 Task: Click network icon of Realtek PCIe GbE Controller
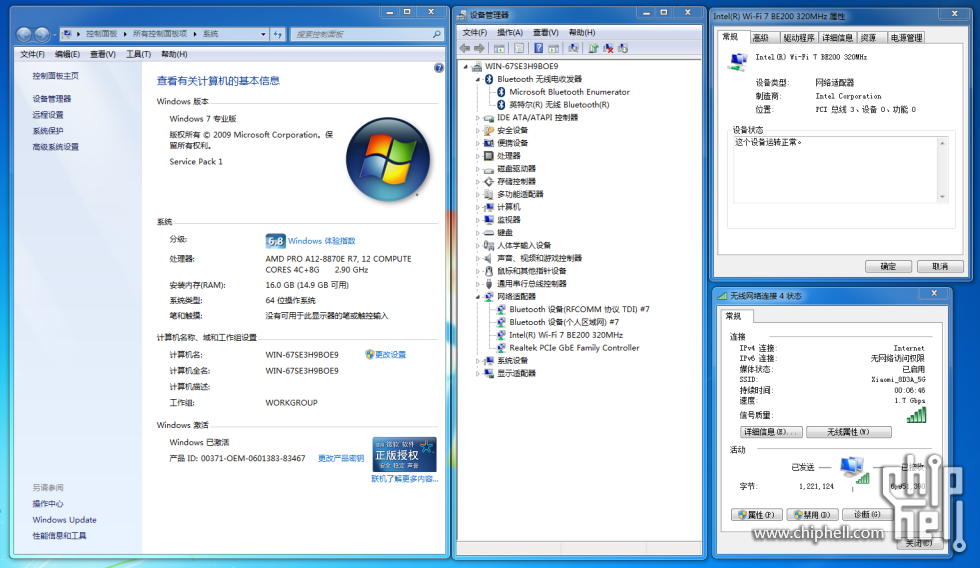[x=501, y=348]
